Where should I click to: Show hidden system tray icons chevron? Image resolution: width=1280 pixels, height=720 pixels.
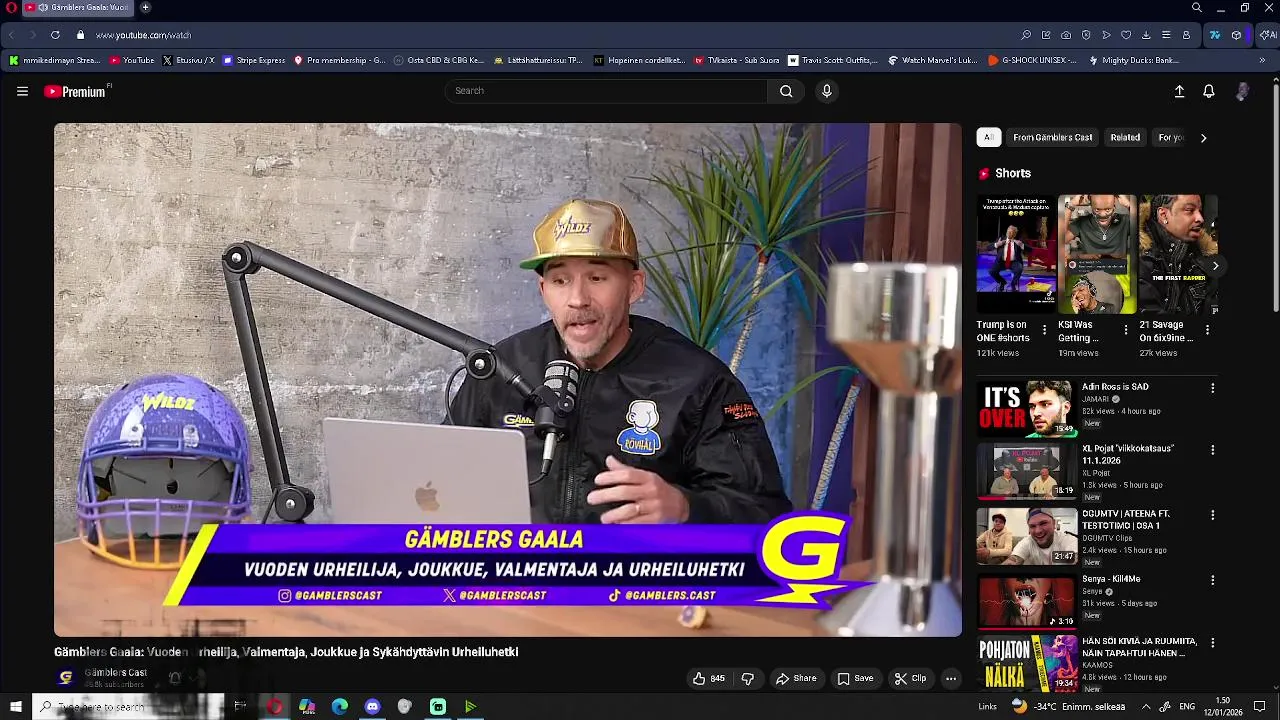pyautogui.click(x=1146, y=707)
